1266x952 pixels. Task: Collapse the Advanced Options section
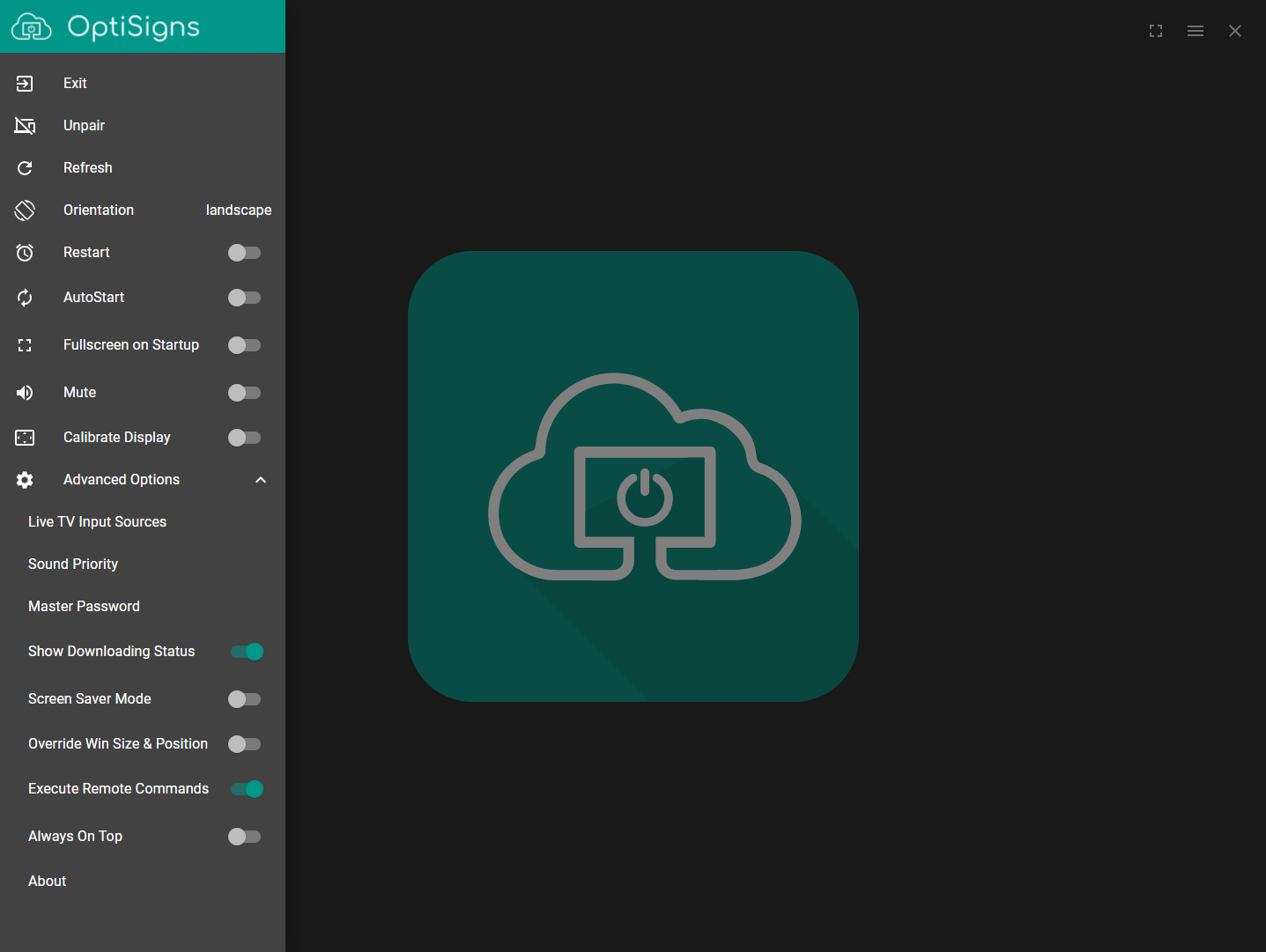260,479
